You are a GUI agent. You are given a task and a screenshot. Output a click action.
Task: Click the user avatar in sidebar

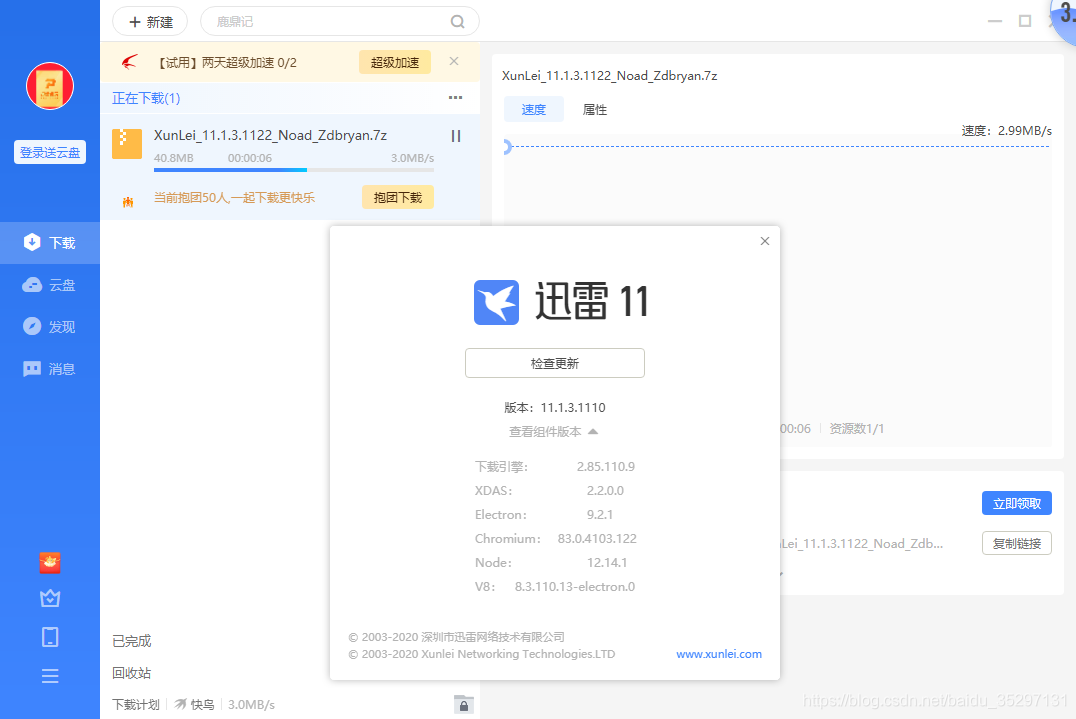pyautogui.click(x=49, y=86)
